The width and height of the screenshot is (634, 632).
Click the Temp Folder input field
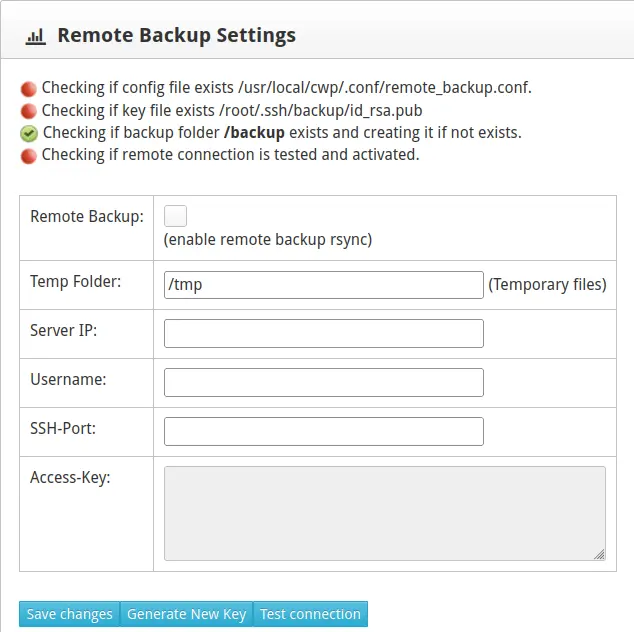pos(323,285)
